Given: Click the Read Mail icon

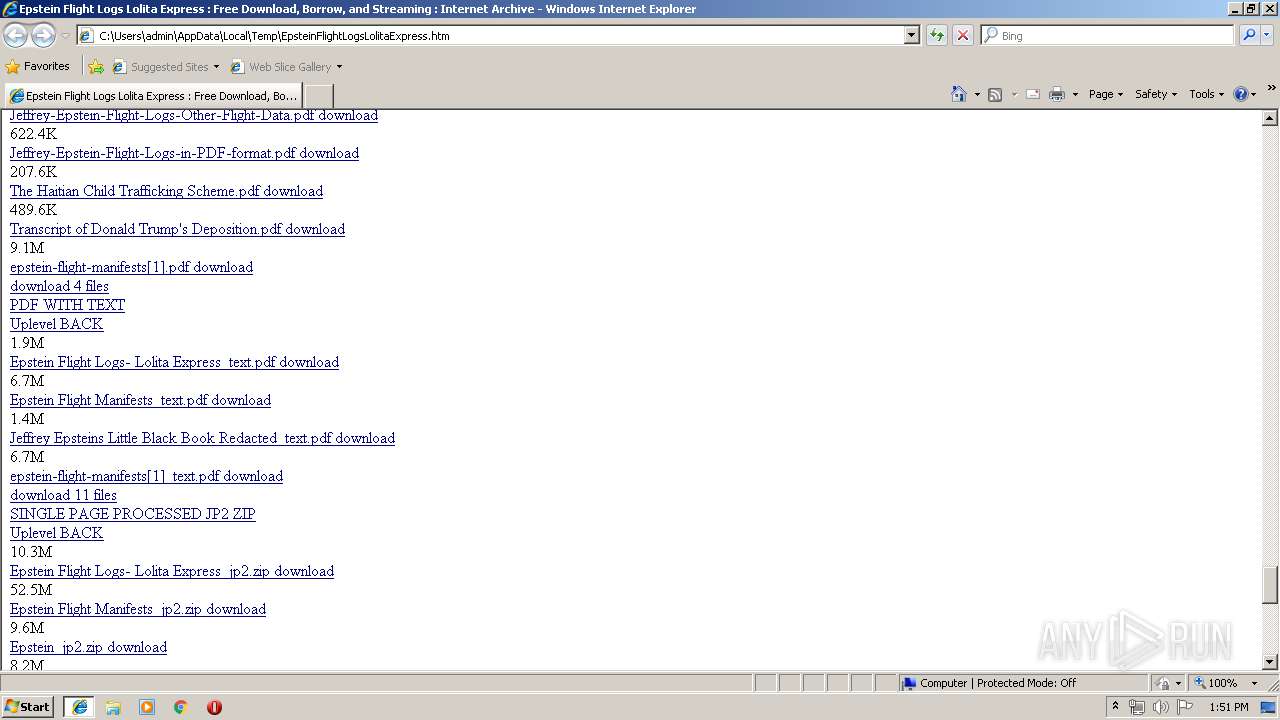Looking at the screenshot, I should [x=1033, y=94].
